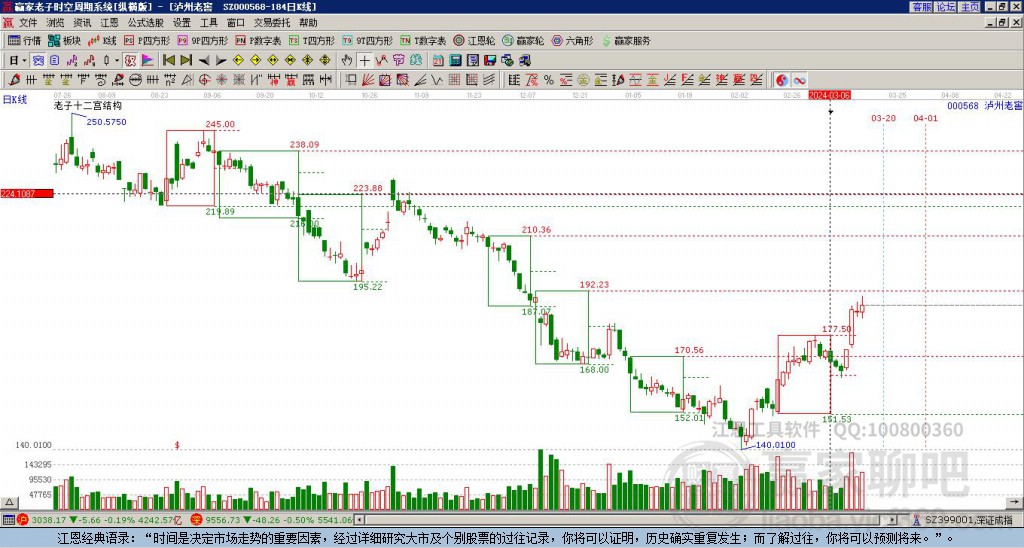Open the 浏览 menu
Viewport: 1024px width, 548px height.
[55, 23]
